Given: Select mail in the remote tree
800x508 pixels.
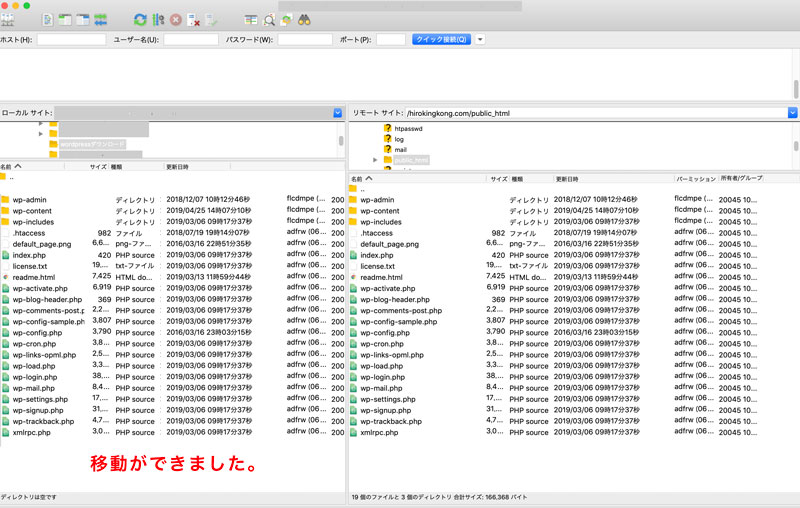Looking at the screenshot, I should click(x=401, y=150).
